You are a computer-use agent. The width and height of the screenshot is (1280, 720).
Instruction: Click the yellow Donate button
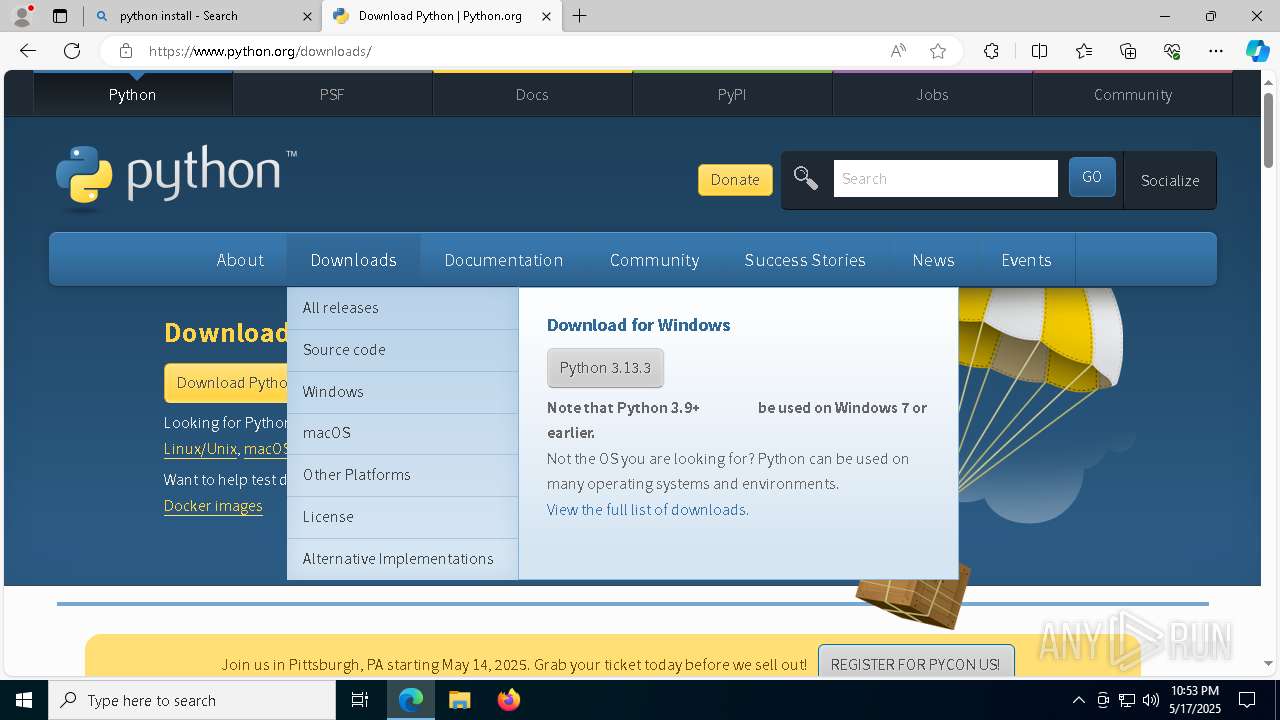tap(735, 180)
